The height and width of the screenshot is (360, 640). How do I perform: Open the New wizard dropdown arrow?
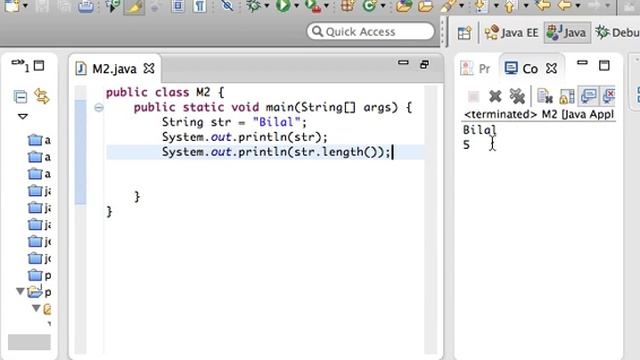(25, 6)
